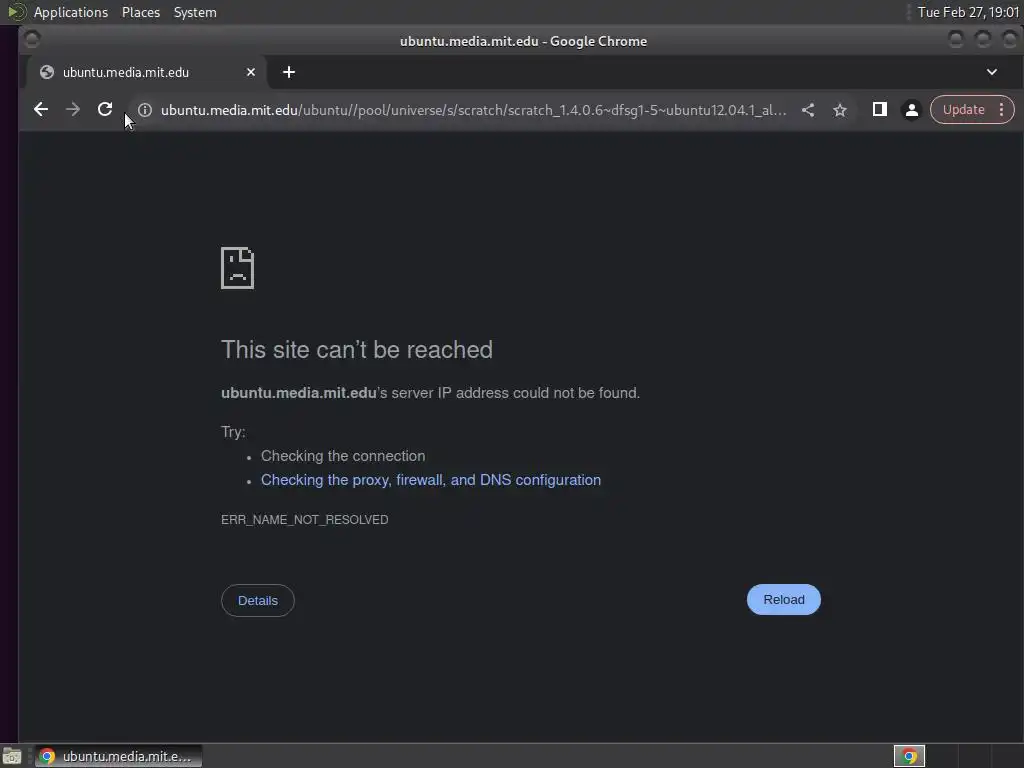
Task: Click the window menu button in title bar
Action: (32, 40)
